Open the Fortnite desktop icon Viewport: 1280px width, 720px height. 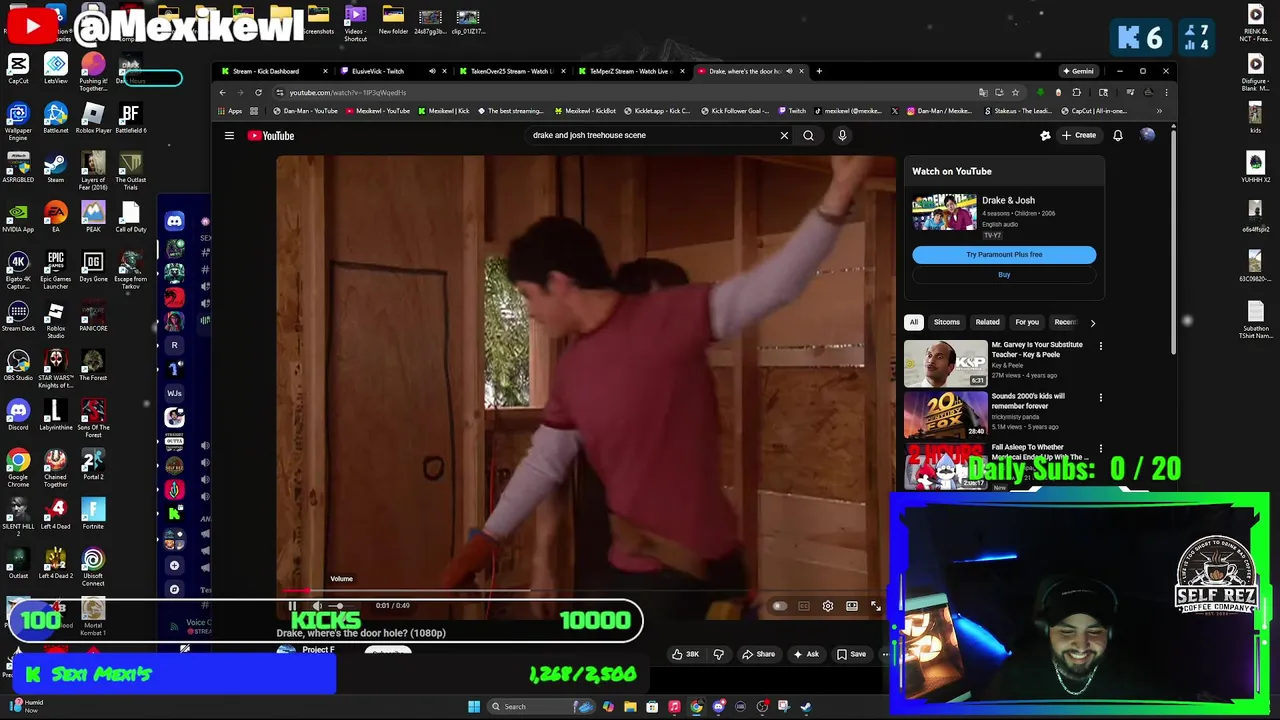click(93, 514)
